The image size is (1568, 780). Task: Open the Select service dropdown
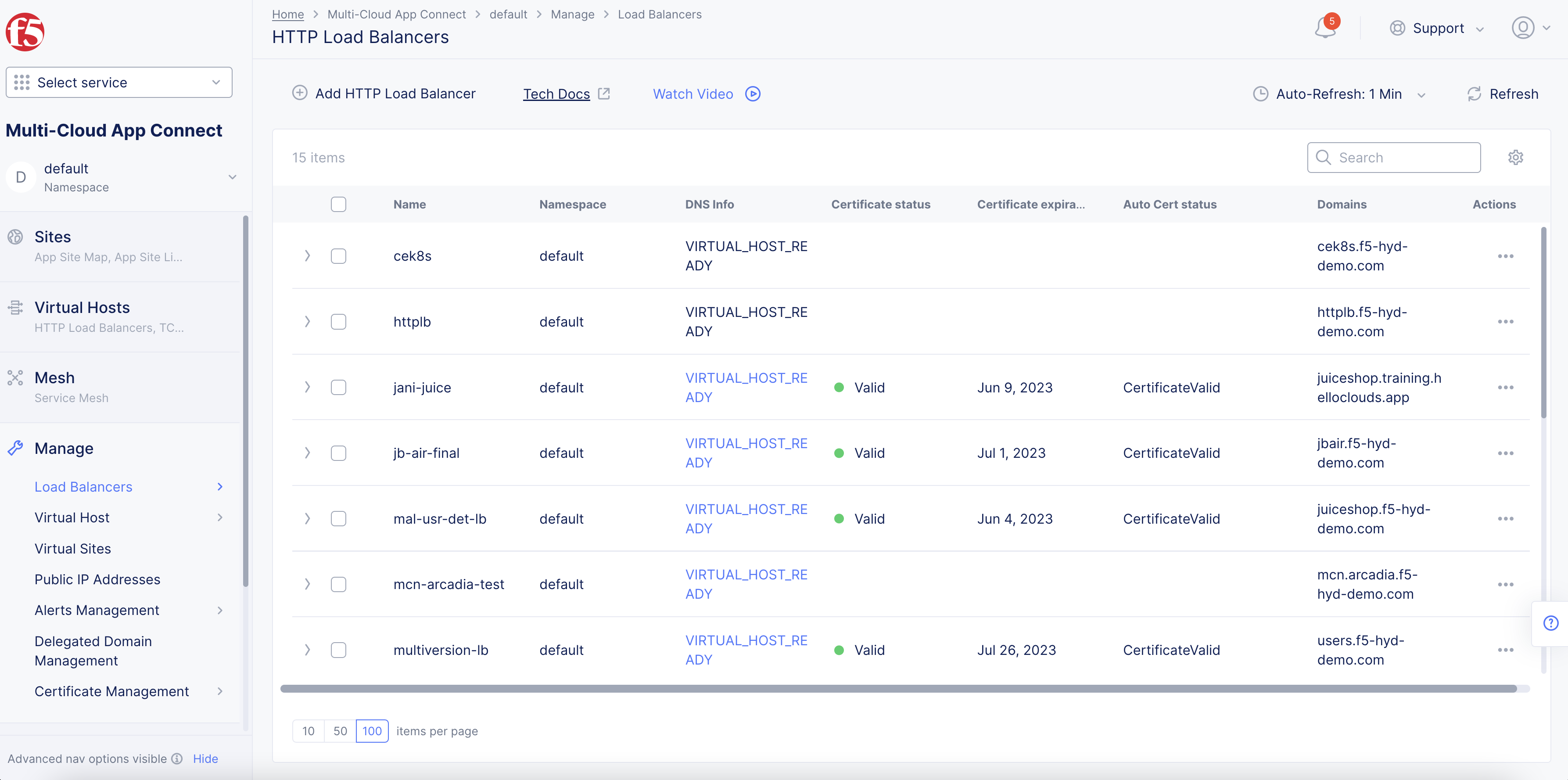tap(118, 83)
